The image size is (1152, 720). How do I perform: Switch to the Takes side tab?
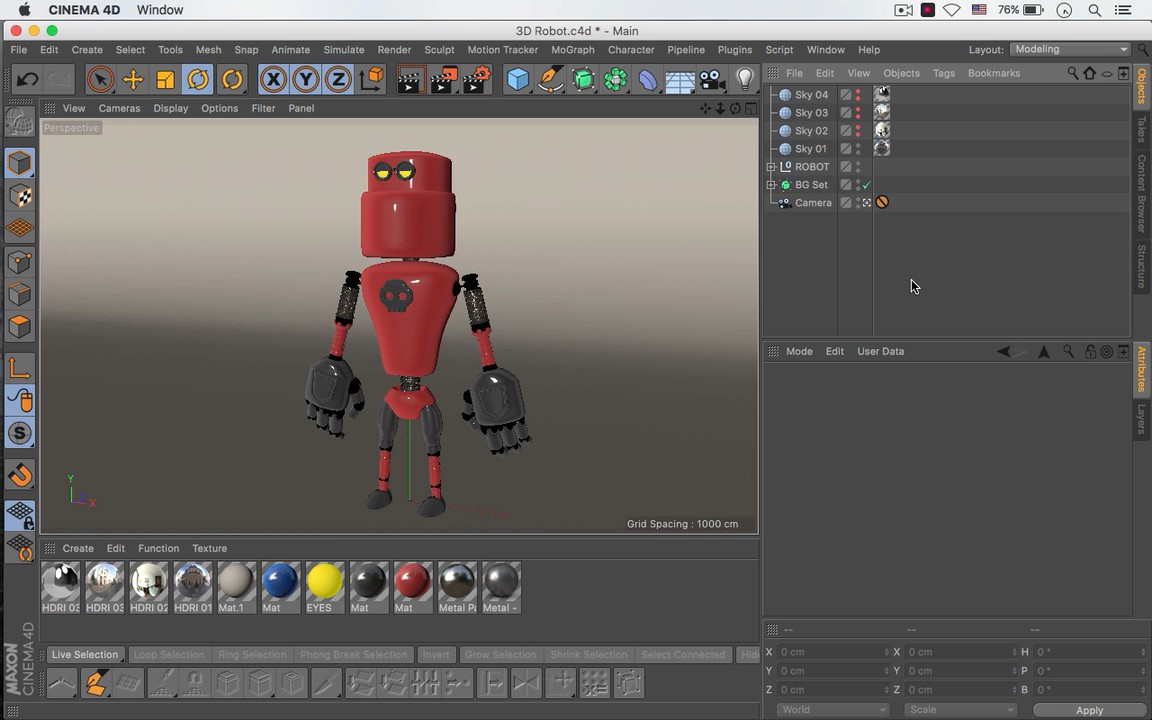pos(1141,129)
